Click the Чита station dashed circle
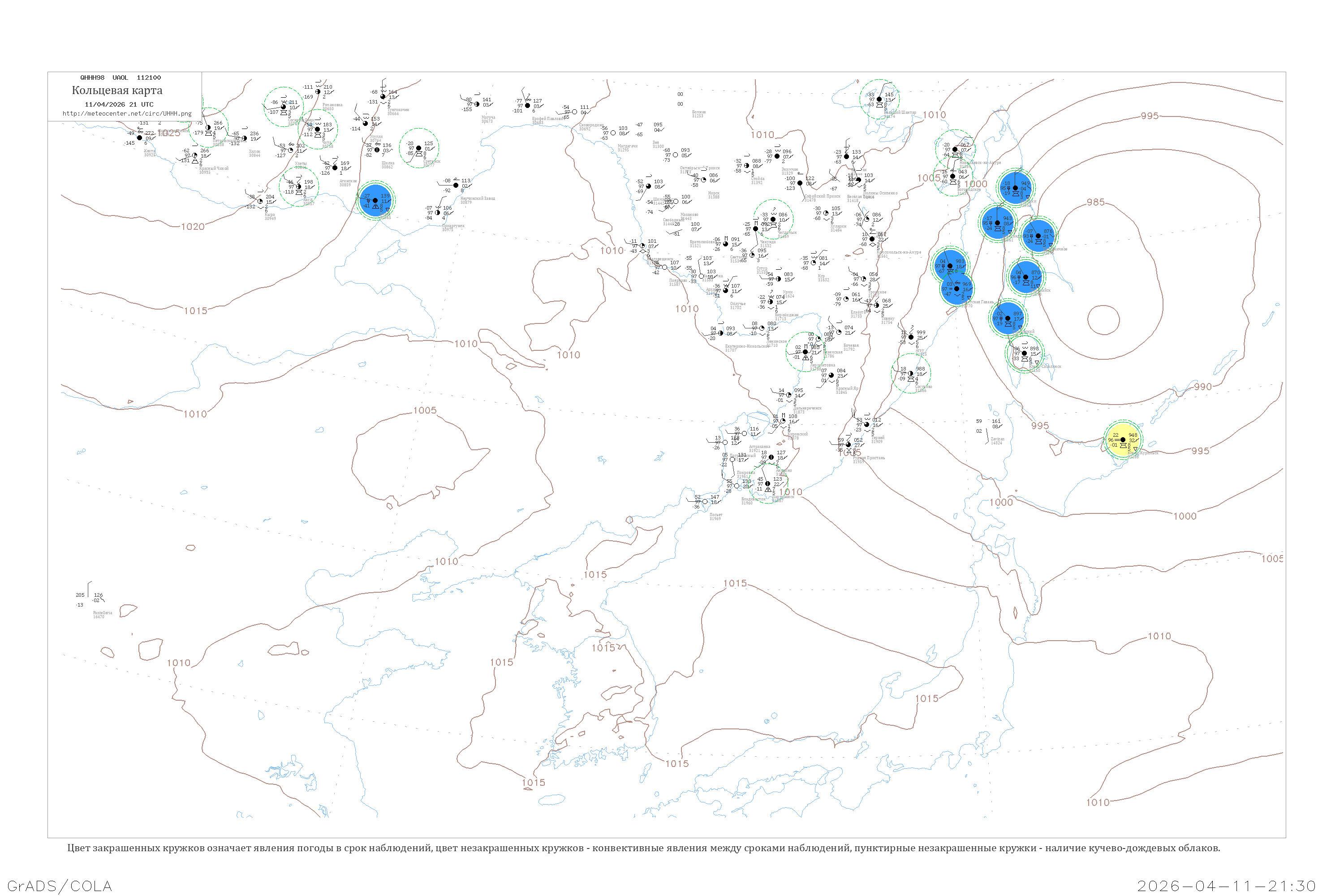The height and width of the screenshot is (896, 1344). 318,129
